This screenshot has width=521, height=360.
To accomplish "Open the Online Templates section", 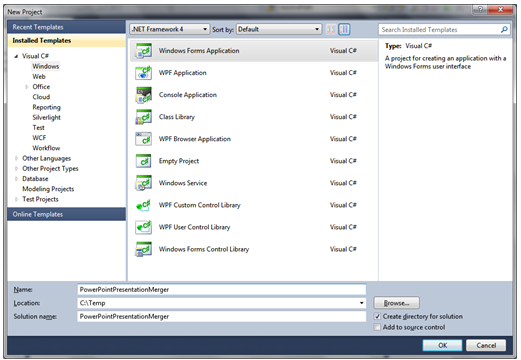I will click(x=66, y=214).
